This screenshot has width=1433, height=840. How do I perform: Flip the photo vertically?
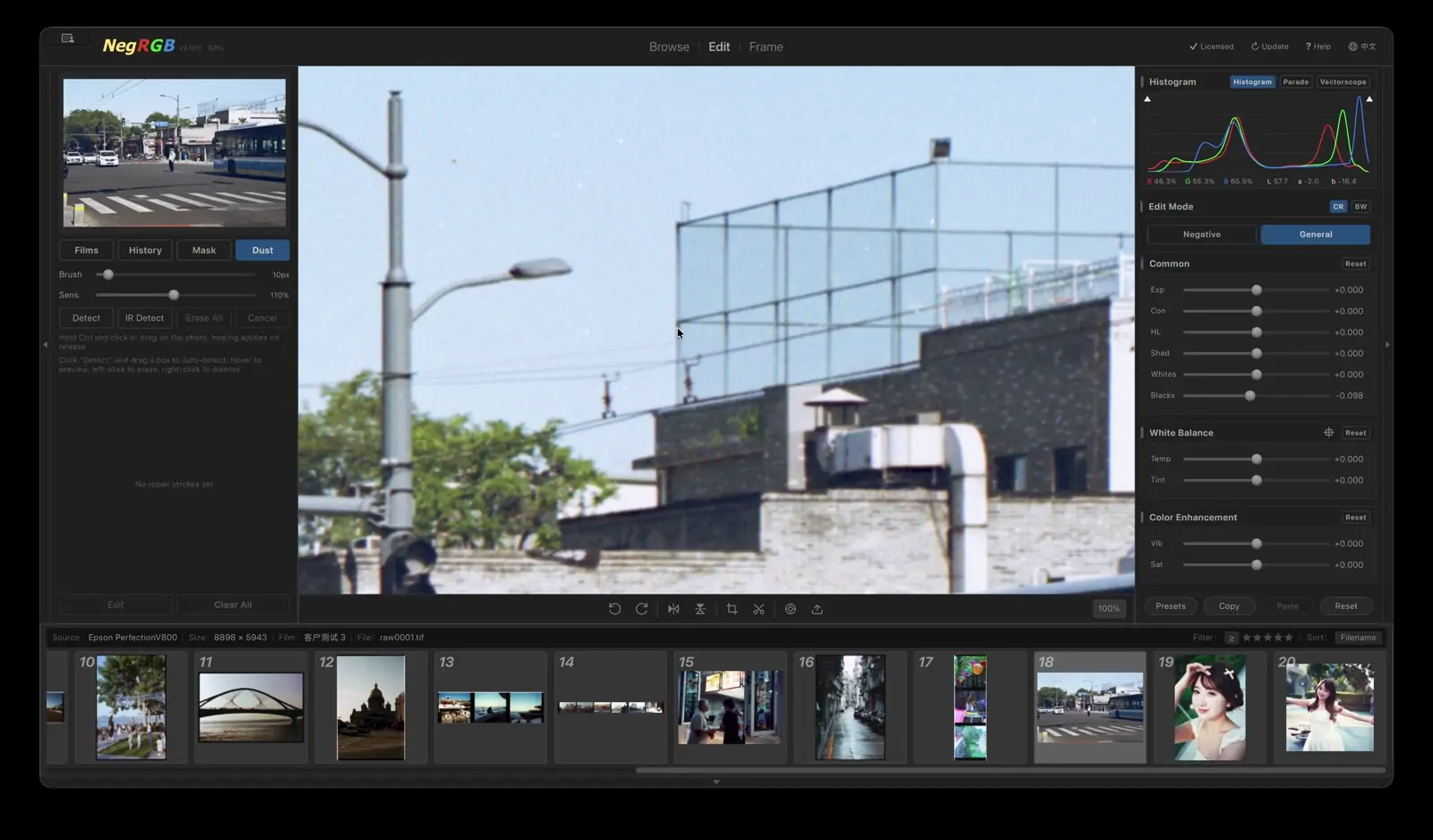700,609
